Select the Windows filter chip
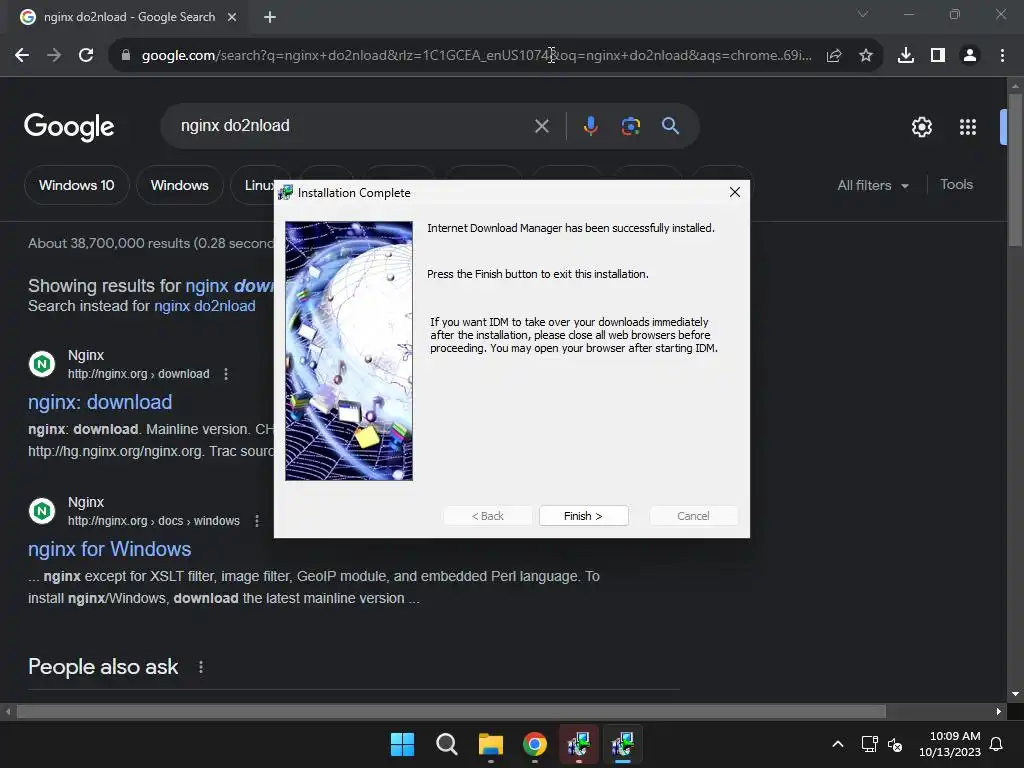Viewport: 1024px width, 768px height. (180, 185)
